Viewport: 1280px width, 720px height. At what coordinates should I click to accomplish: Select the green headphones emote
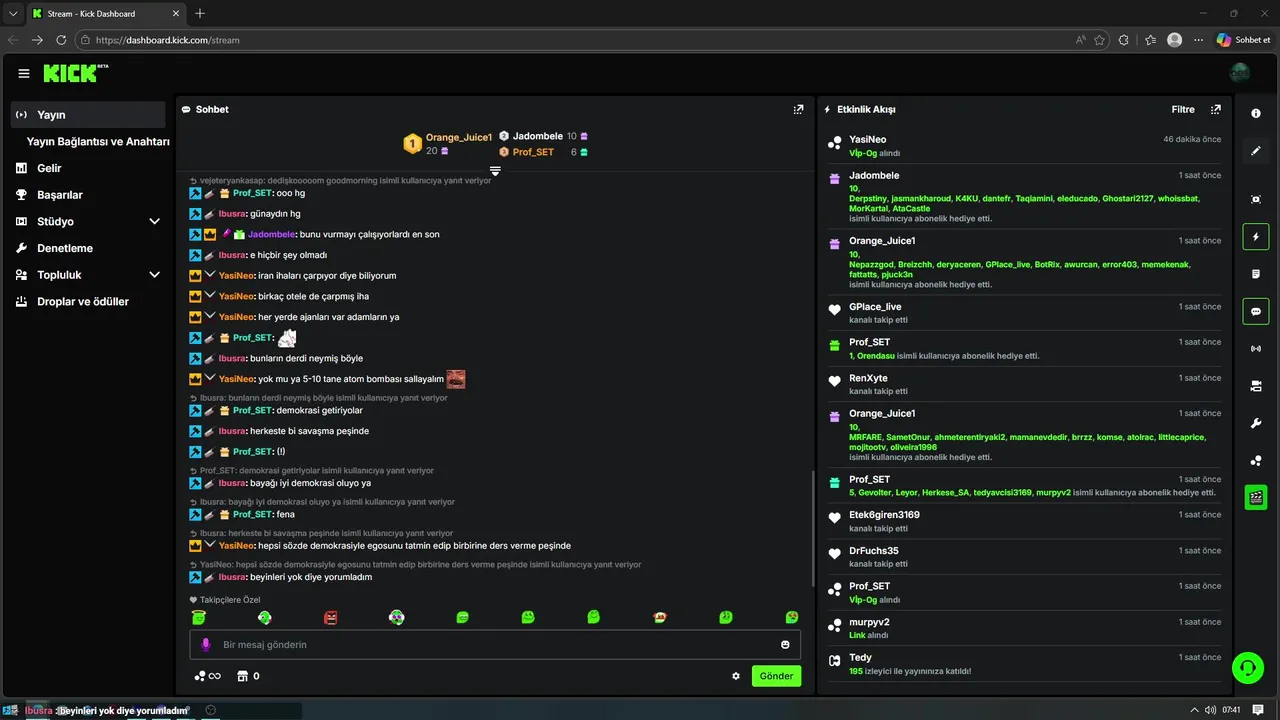[396, 618]
